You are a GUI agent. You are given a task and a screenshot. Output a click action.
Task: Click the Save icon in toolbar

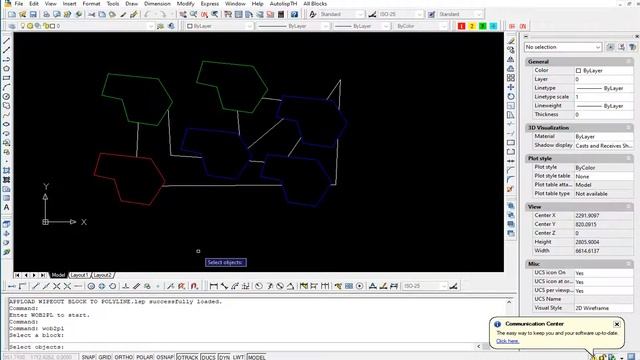(33, 14)
